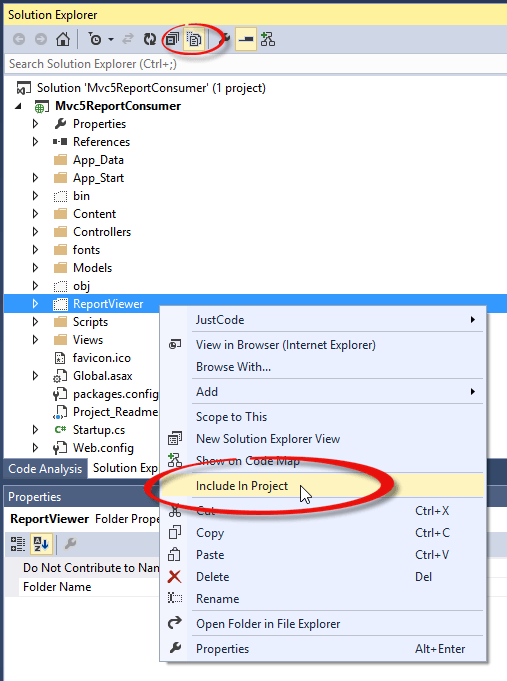Expand the Controllers folder
Viewport: 507px width, 681px height.
36,232
